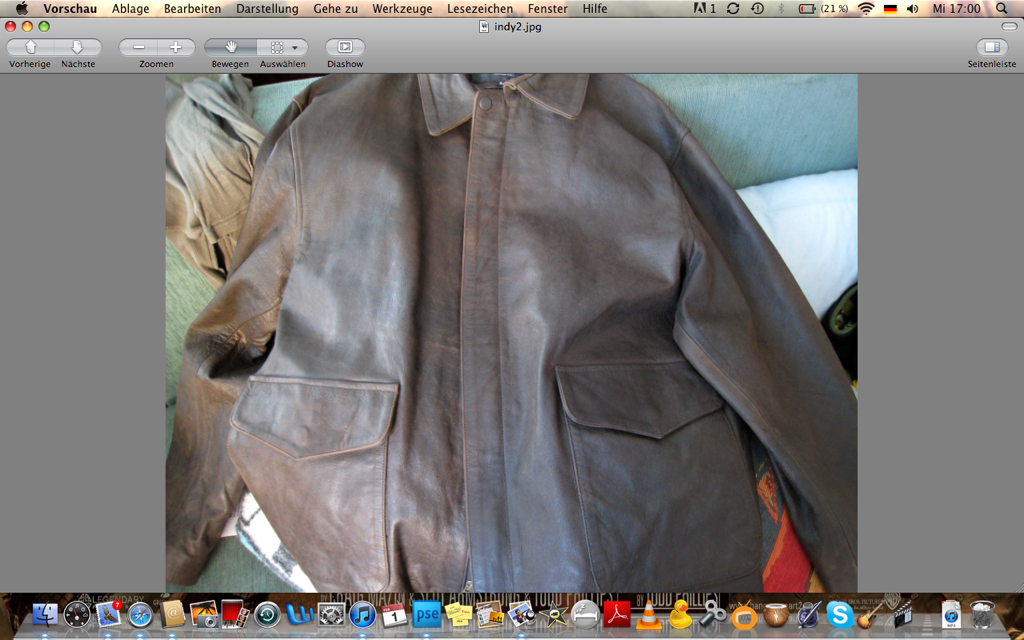Open Skype from the dock
The height and width of the screenshot is (640, 1024).
(x=839, y=614)
